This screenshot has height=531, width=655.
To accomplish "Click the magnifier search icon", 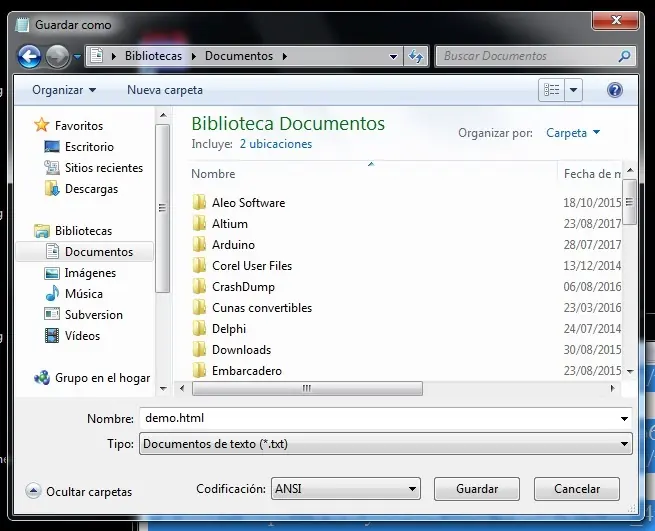I will (625, 56).
